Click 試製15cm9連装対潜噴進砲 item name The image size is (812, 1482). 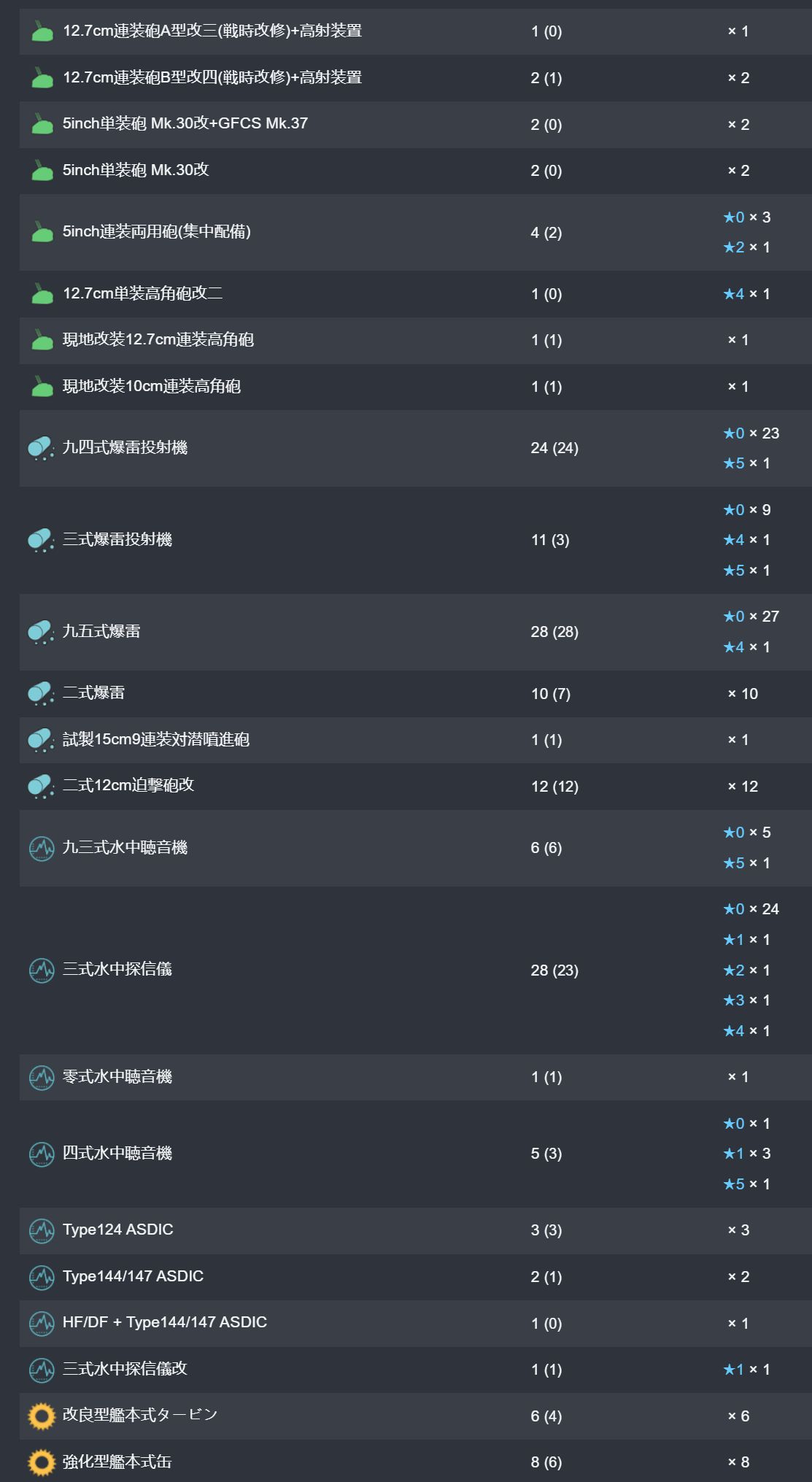(x=155, y=739)
